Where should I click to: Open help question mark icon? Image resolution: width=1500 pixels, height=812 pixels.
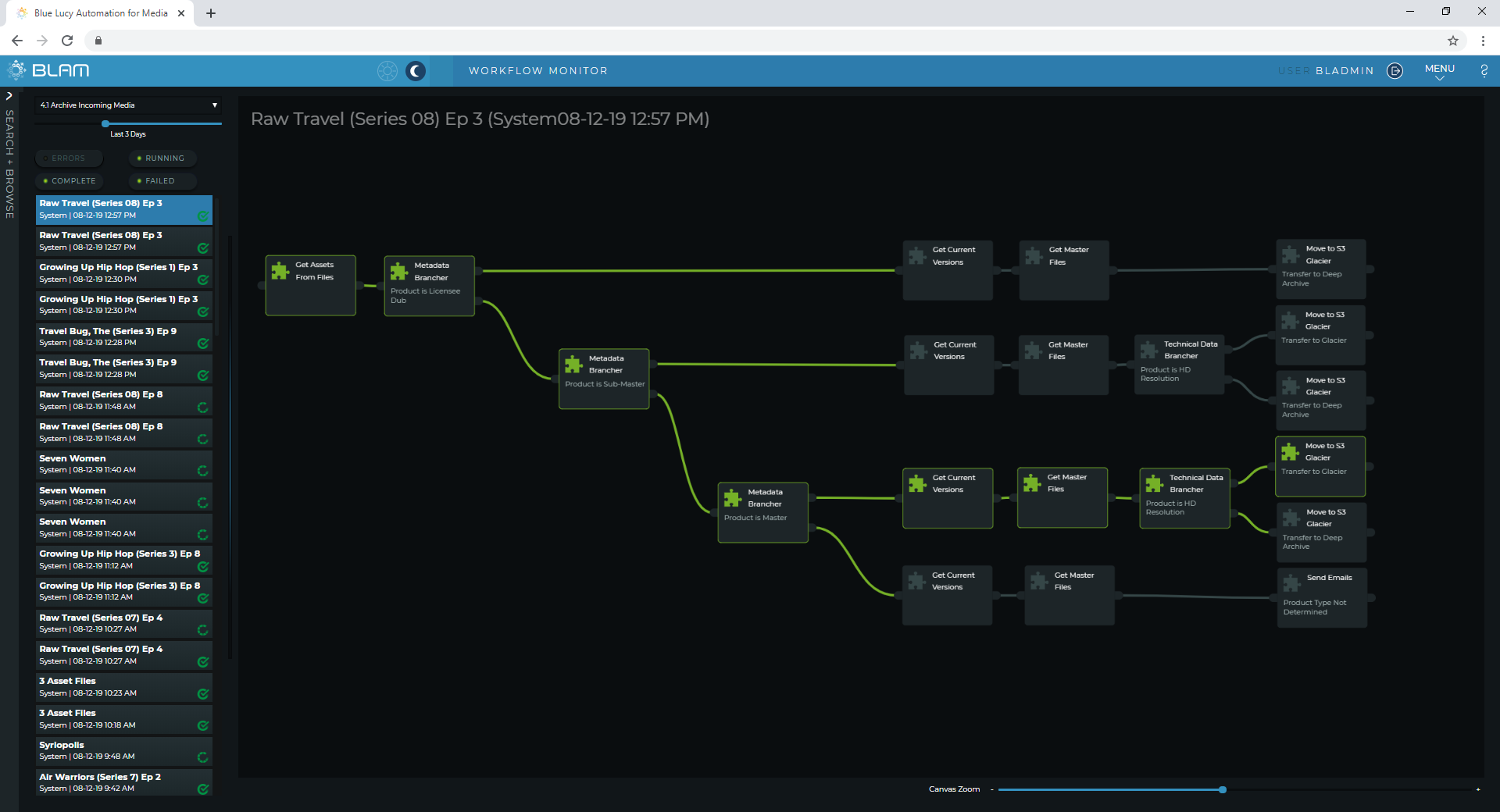pos(1484,71)
